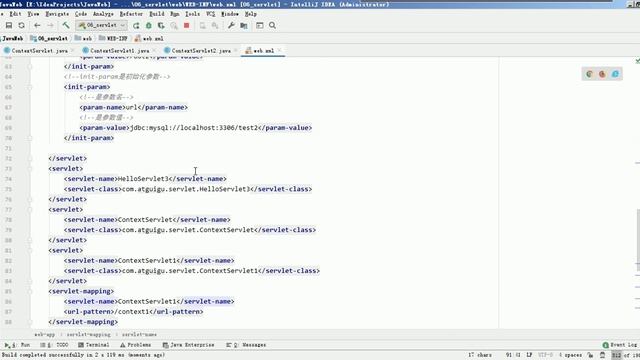Click the web-app breadcrumb below editor
Screen dimensions: 640x360
click(x=44, y=334)
